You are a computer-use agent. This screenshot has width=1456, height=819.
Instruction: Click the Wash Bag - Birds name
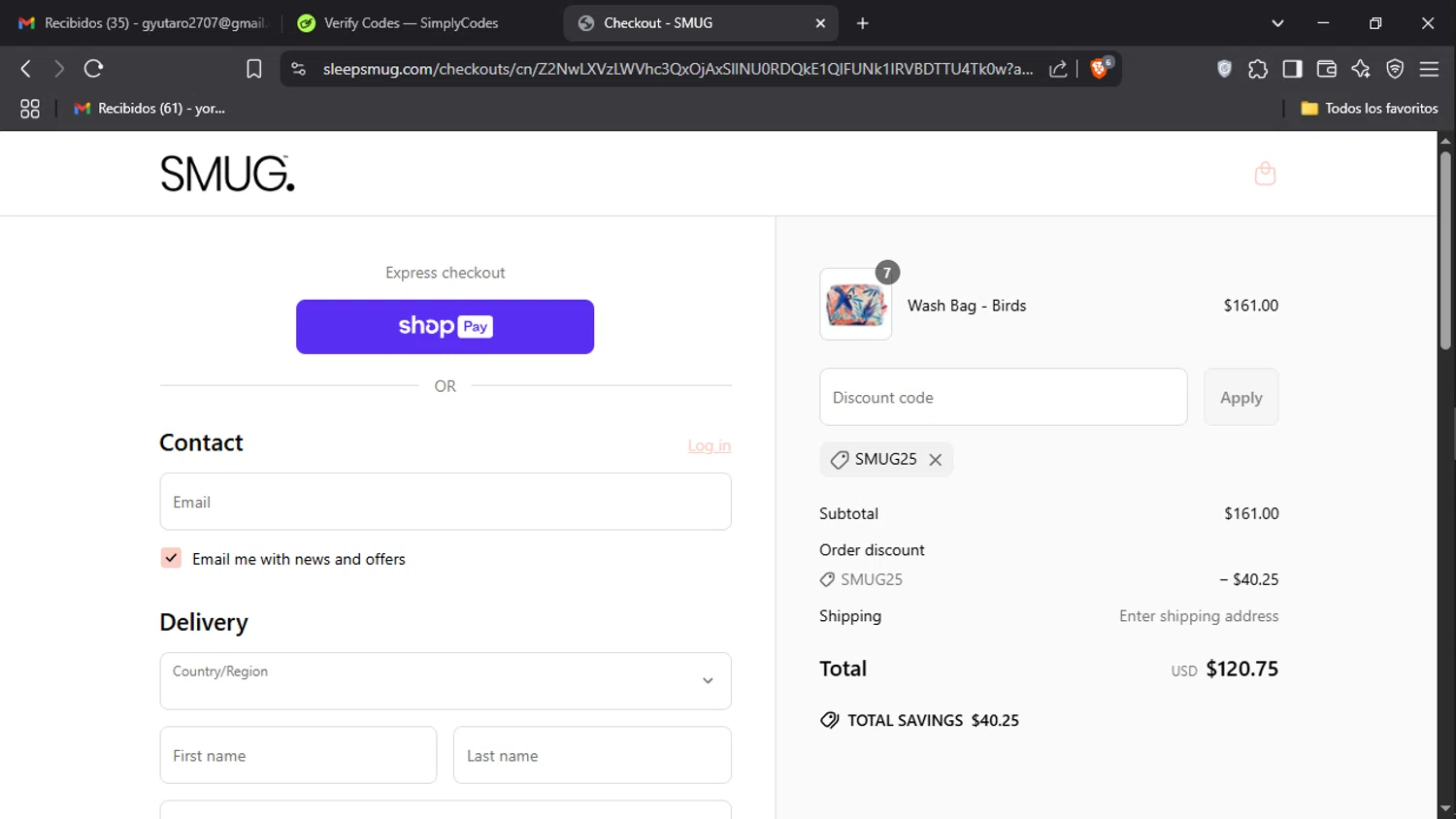tap(967, 306)
